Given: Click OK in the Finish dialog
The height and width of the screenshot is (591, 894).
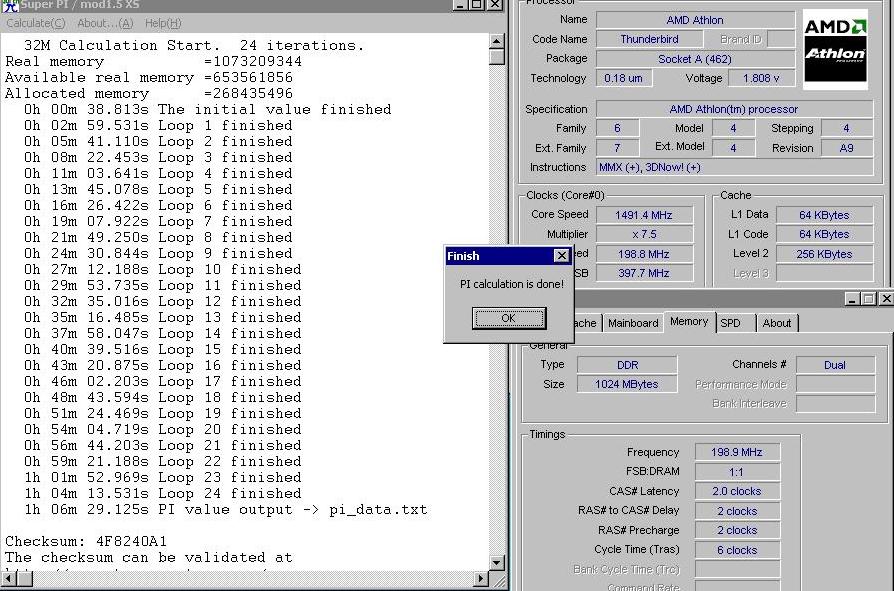Looking at the screenshot, I should pyautogui.click(x=509, y=318).
